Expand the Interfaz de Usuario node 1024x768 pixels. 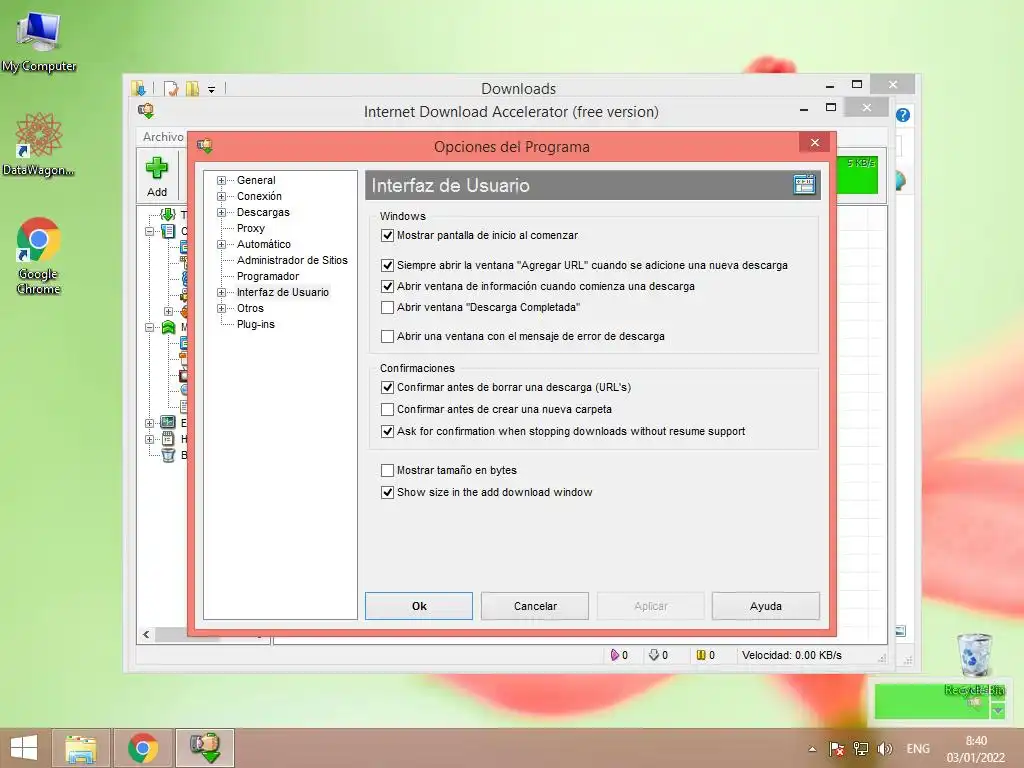point(221,292)
